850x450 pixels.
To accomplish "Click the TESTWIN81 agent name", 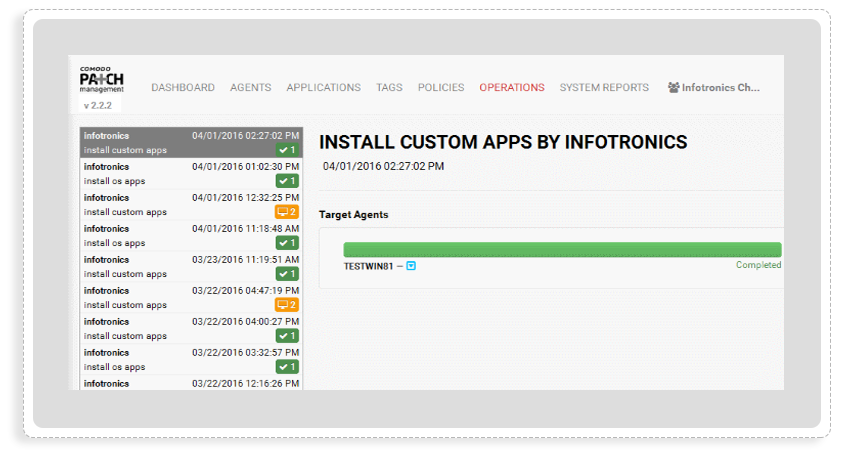I will coord(368,266).
